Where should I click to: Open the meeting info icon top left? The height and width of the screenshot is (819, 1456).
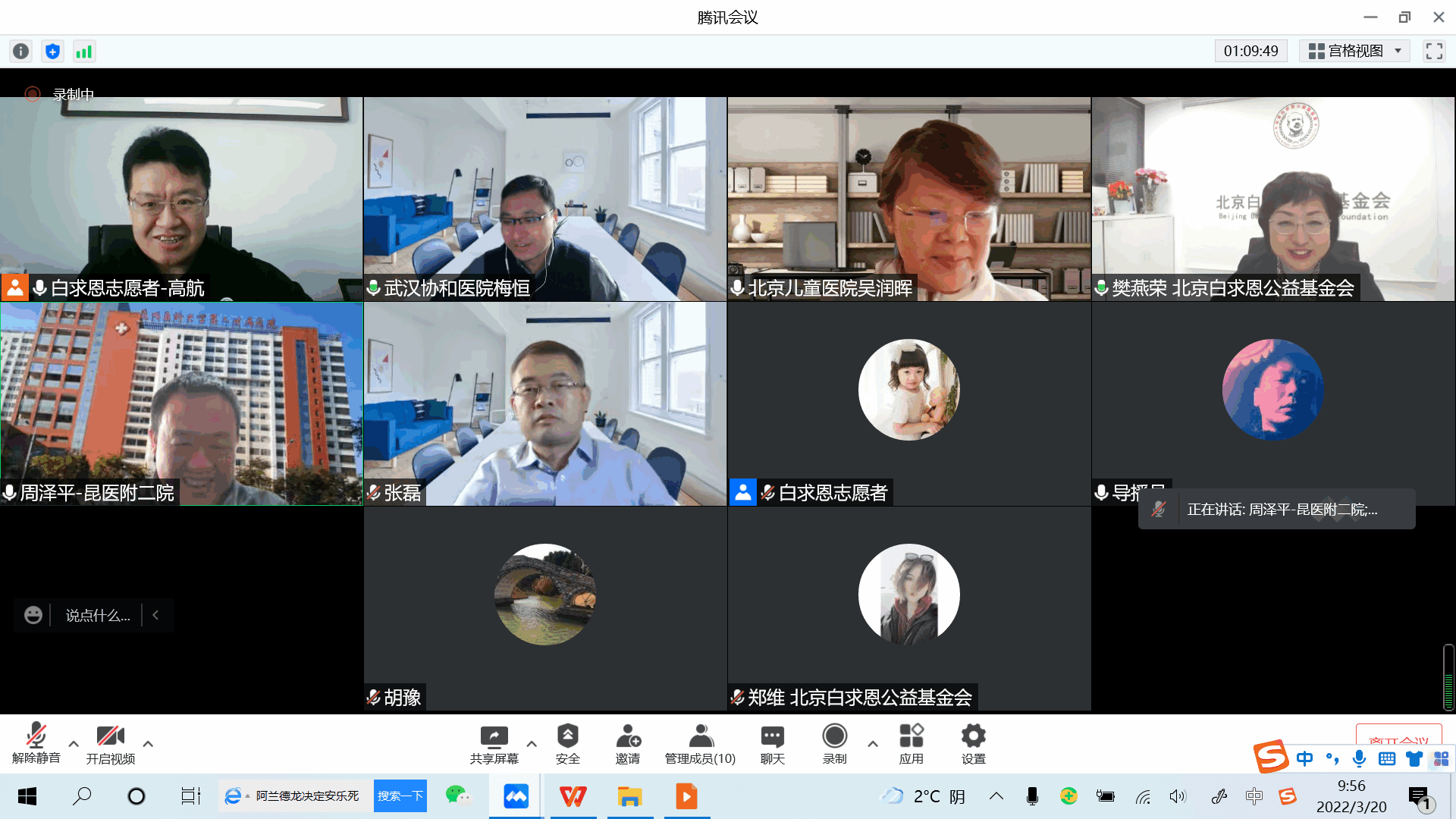20,51
